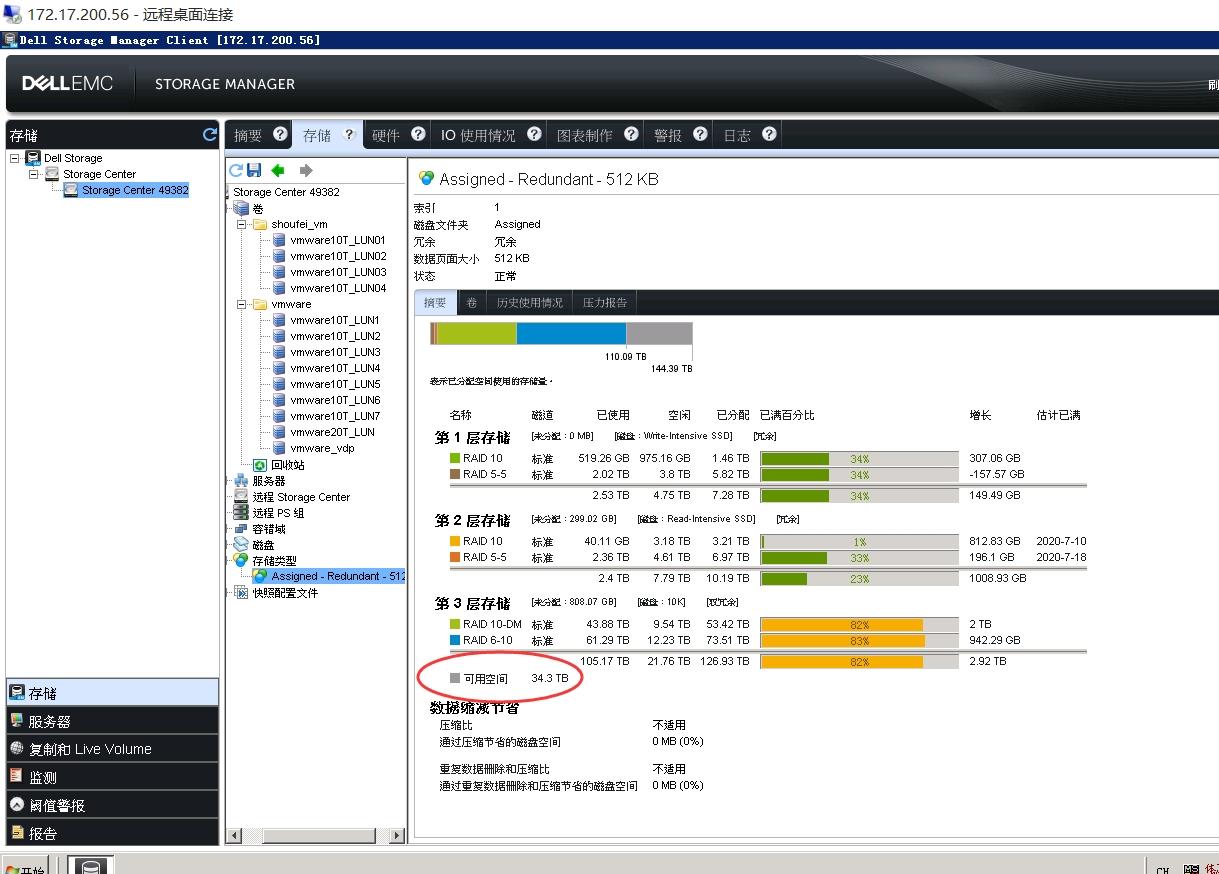Viewport: 1219px width, 874px height.
Task: Open help for the 摘要 tab
Action: click(280, 134)
